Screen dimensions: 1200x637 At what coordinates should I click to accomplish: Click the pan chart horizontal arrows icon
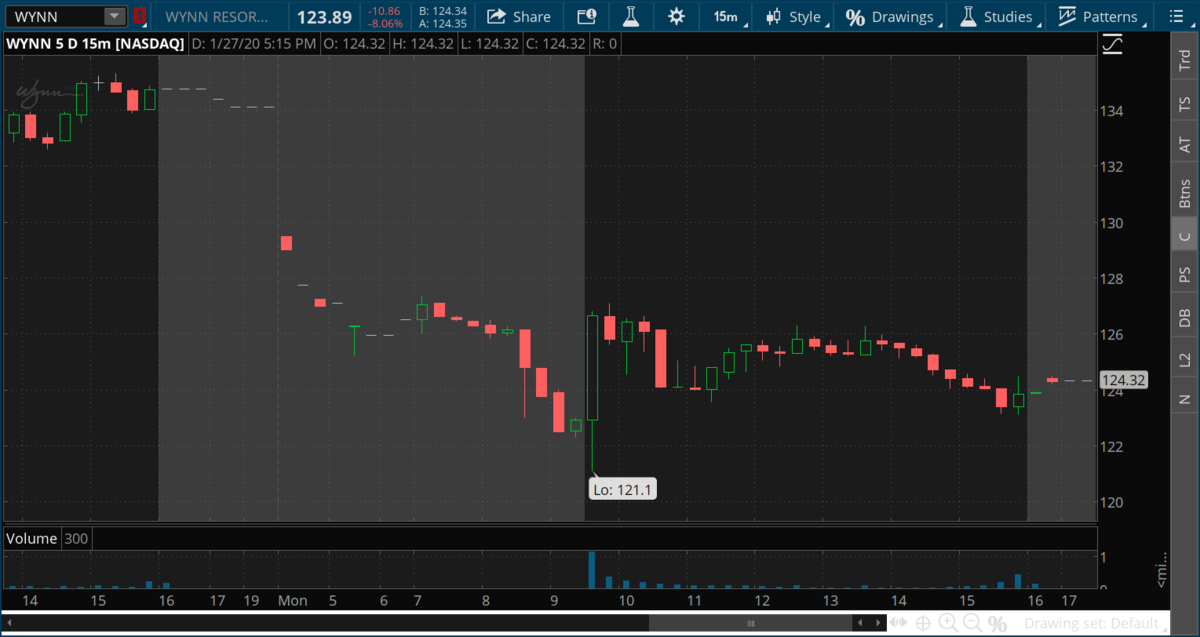899,623
